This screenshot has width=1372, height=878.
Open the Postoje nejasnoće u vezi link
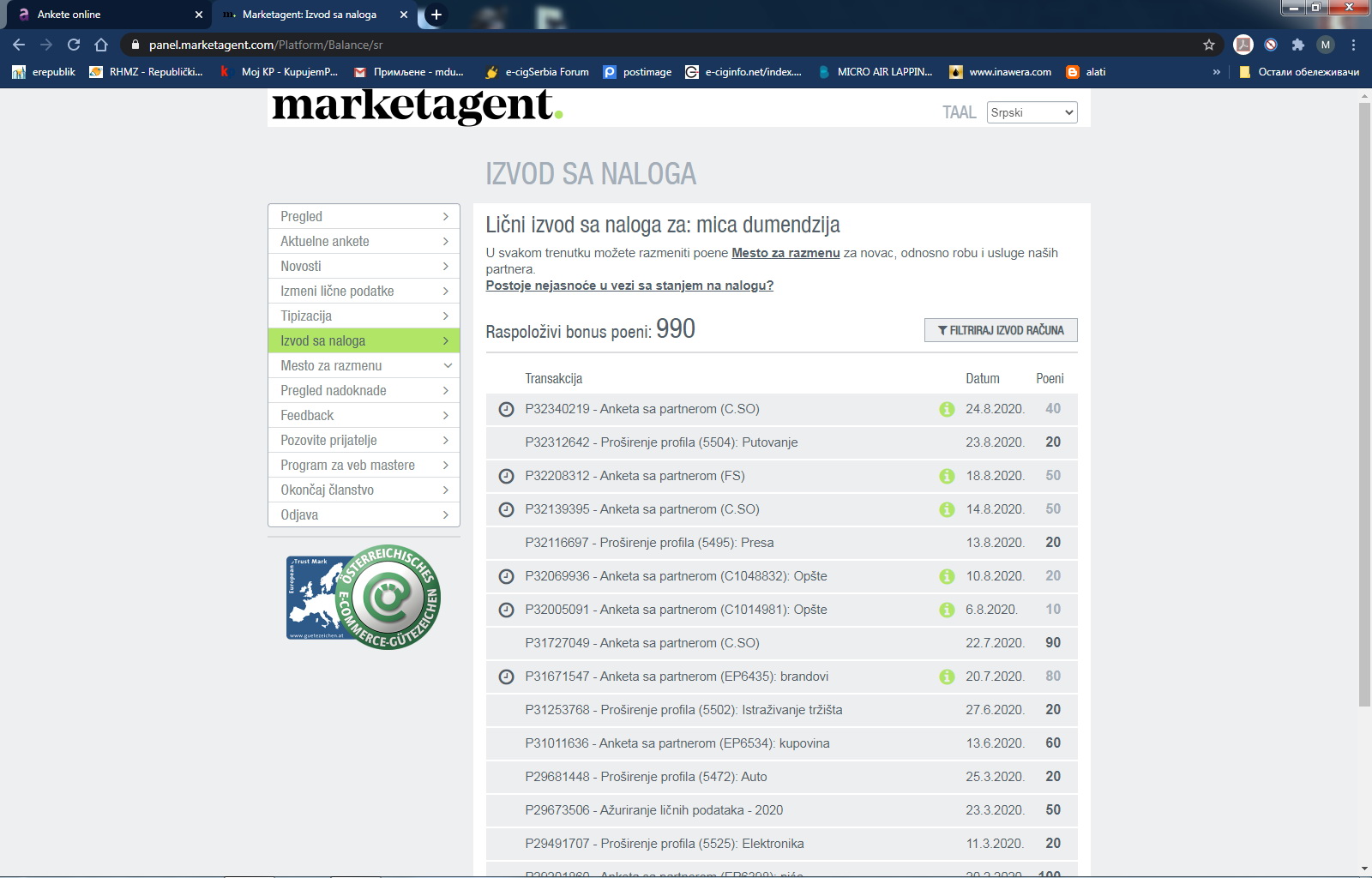pyautogui.click(x=629, y=286)
